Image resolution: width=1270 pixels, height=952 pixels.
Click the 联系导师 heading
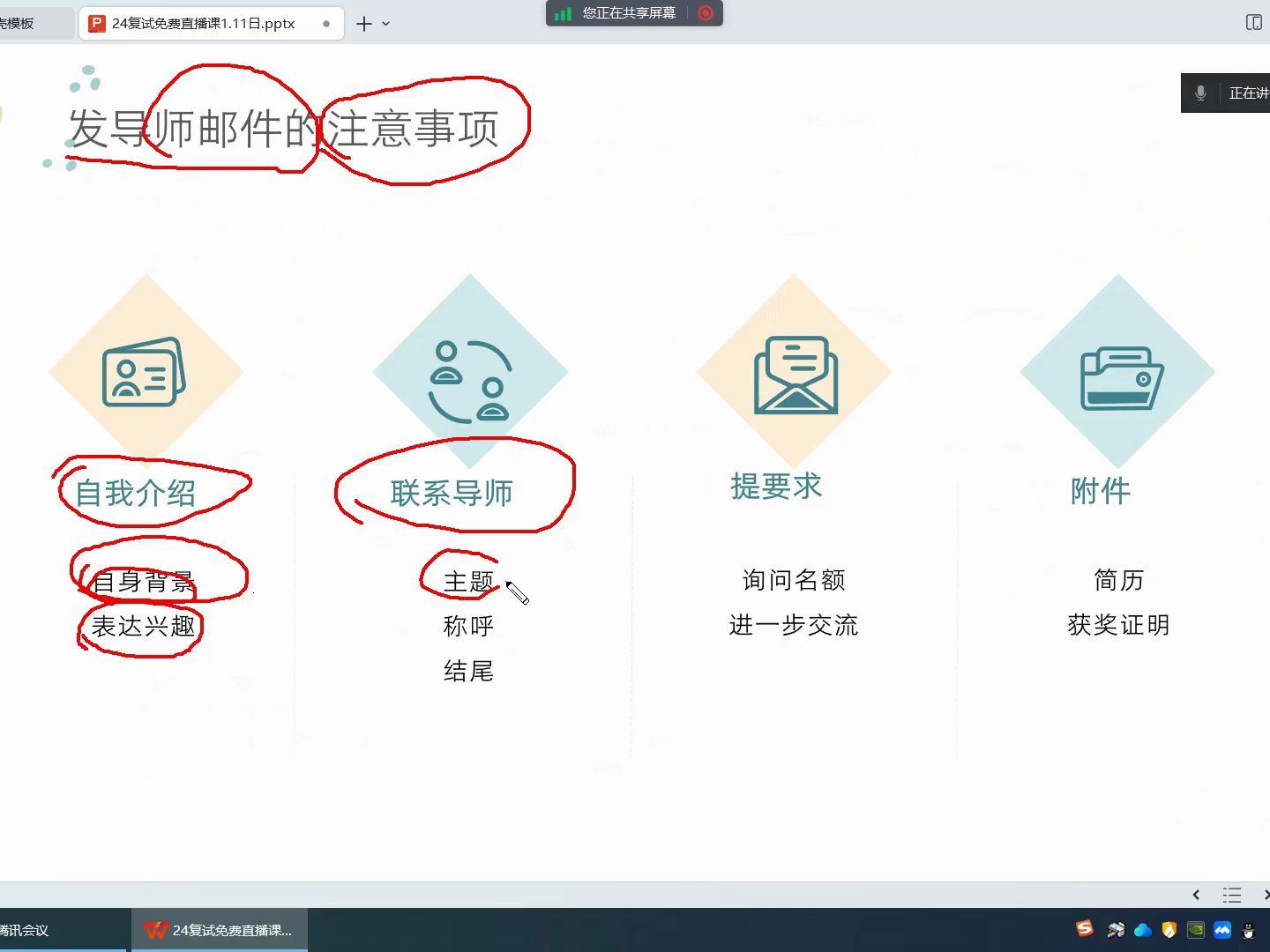[x=452, y=493]
